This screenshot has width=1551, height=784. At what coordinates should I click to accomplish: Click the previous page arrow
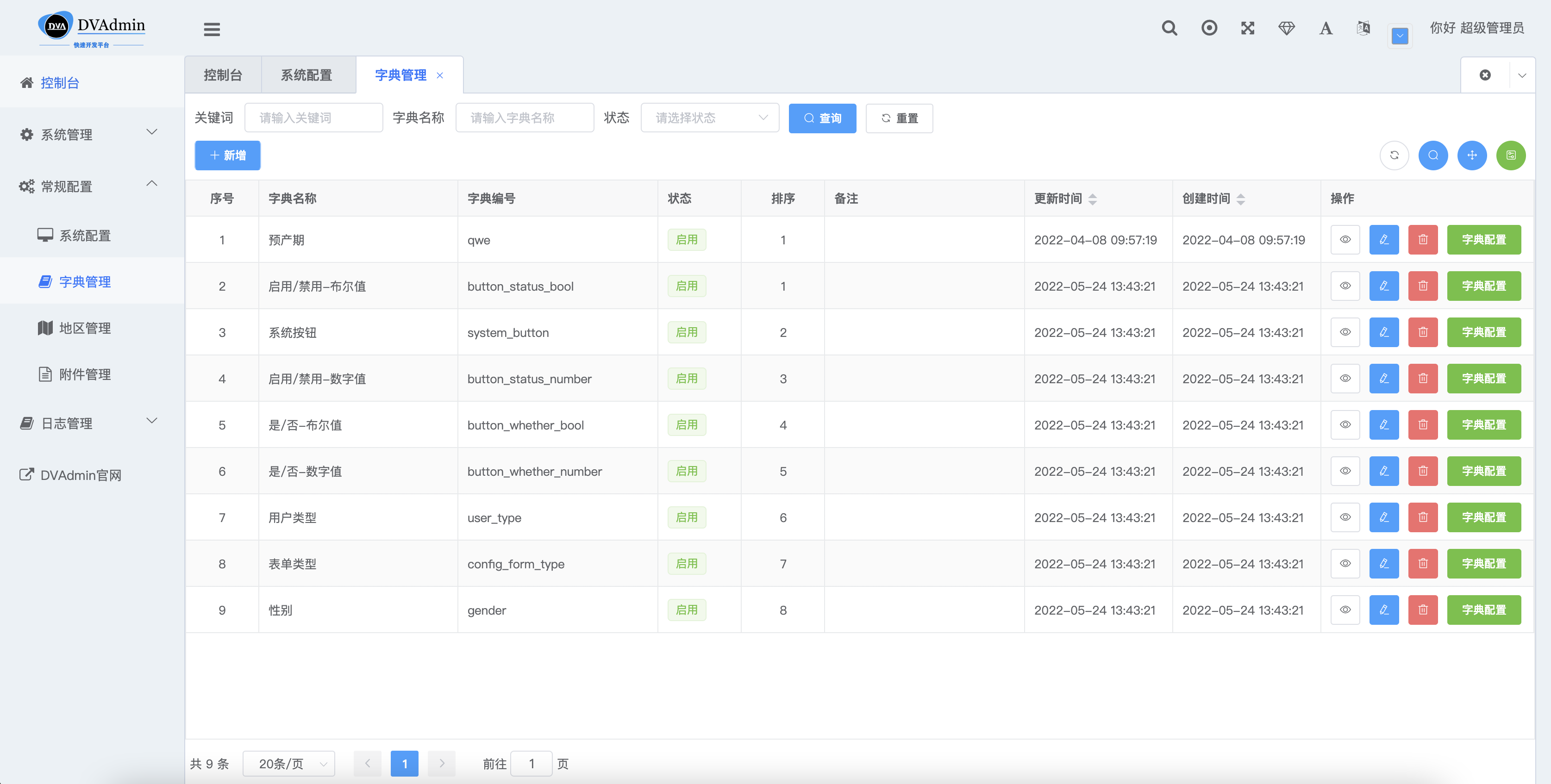tap(367, 764)
